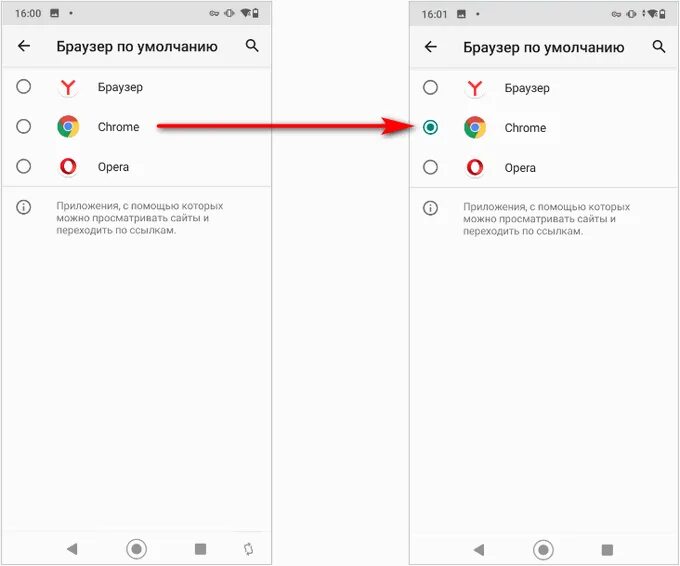The height and width of the screenshot is (566, 680).
Task: Tap the info icon on the left screen
Action: pos(23,207)
